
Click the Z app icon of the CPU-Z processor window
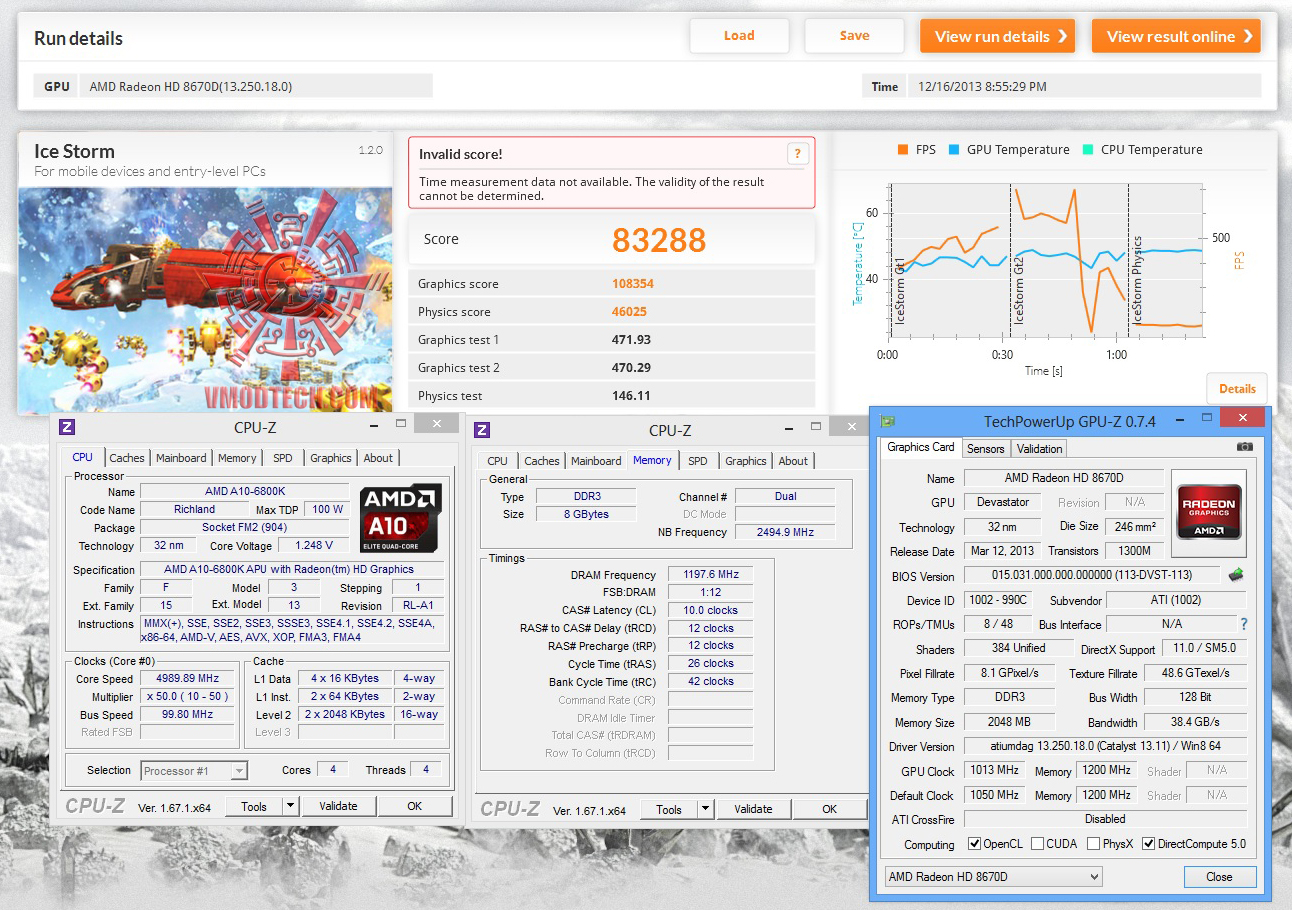(x=67, y=427)
